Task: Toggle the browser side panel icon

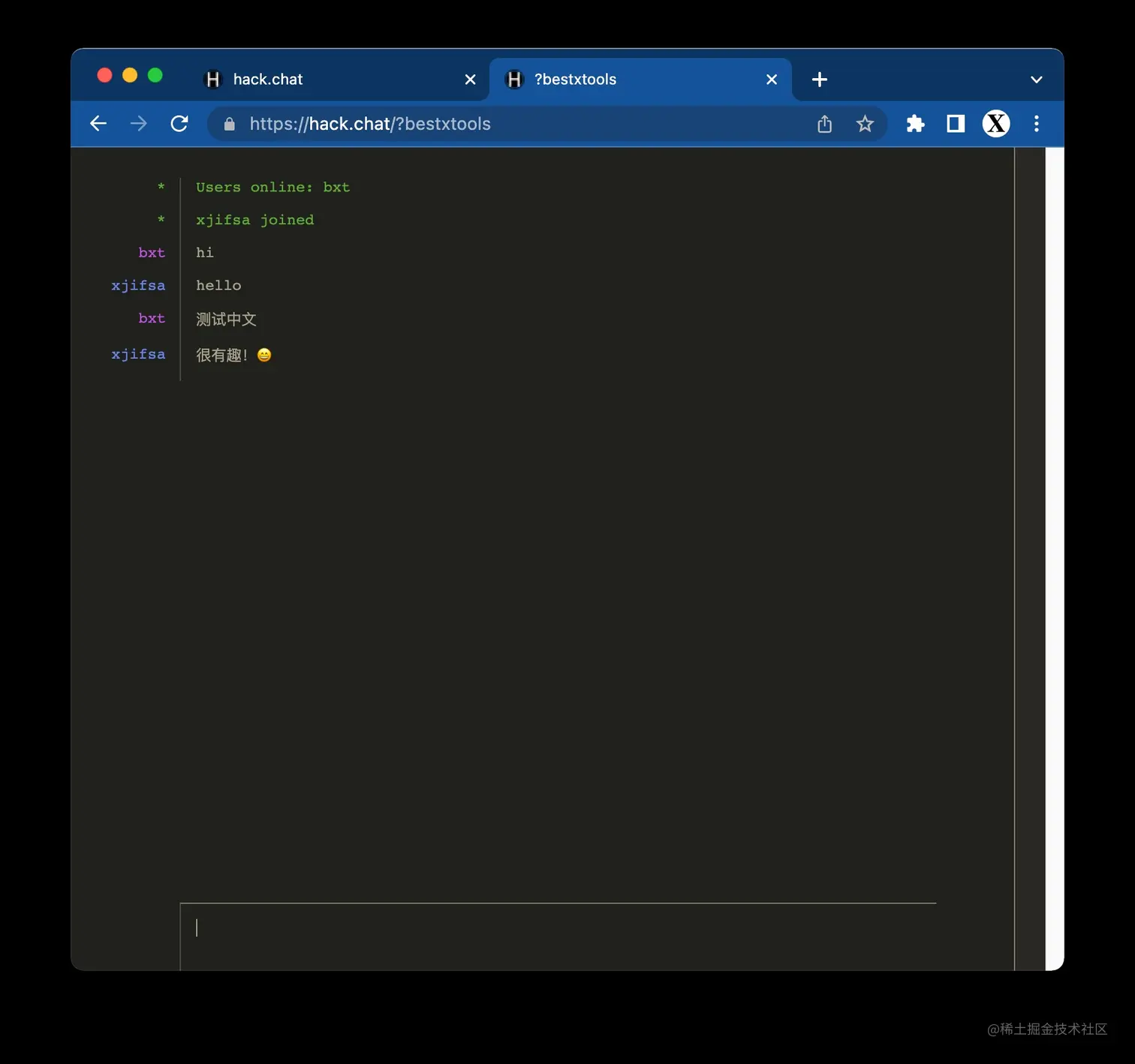Action: point(956,124)
